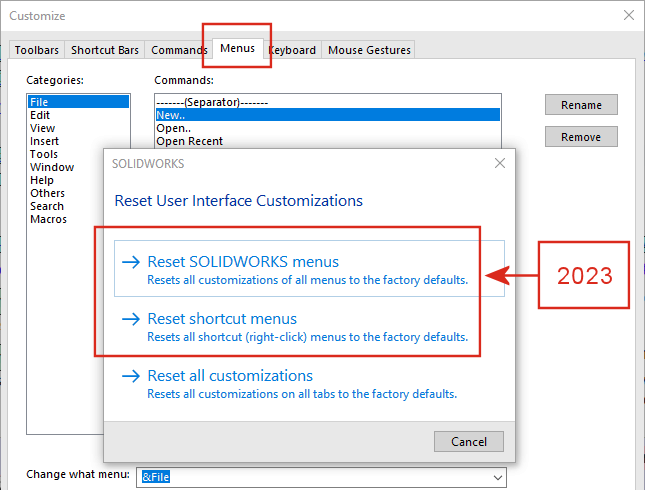Select the Mouse Gestures tab
Screen dimensions: 645x490
coord(368,50)
